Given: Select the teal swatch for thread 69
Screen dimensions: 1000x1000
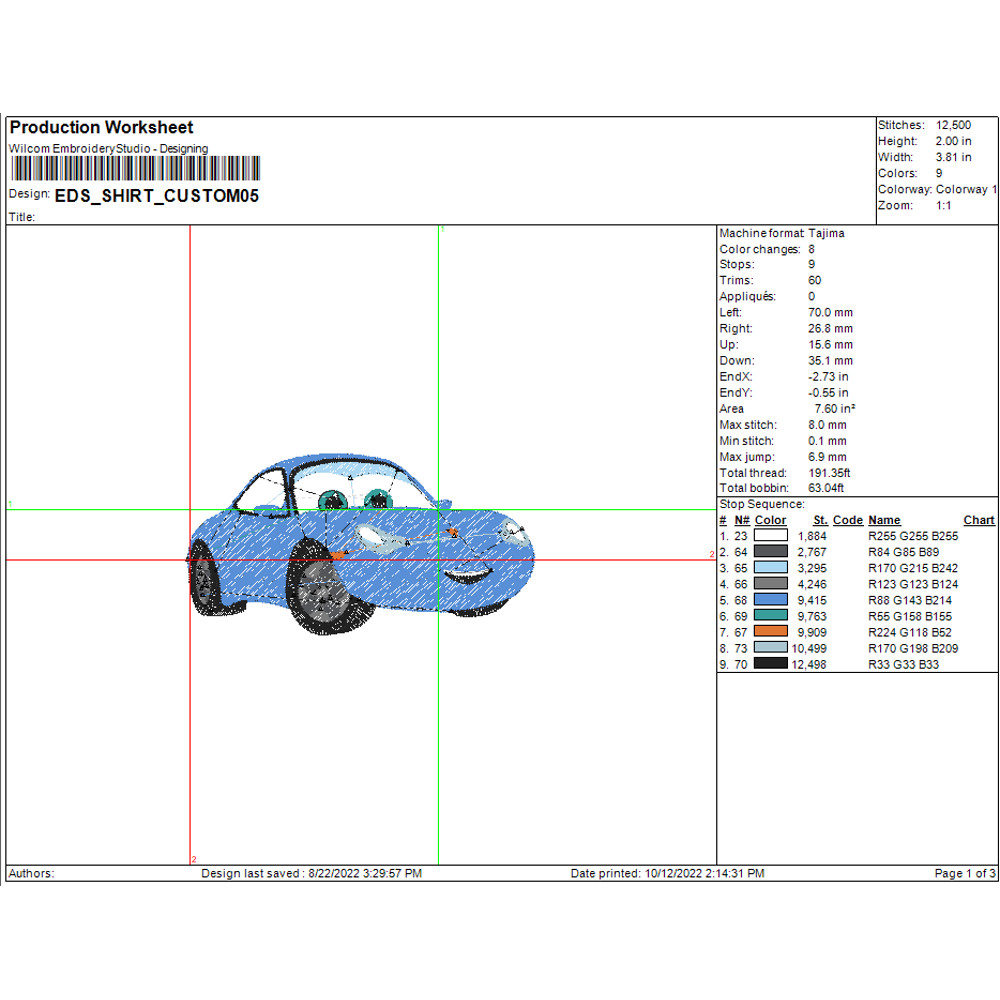Looking at the screenshot, I should point(771,616).
